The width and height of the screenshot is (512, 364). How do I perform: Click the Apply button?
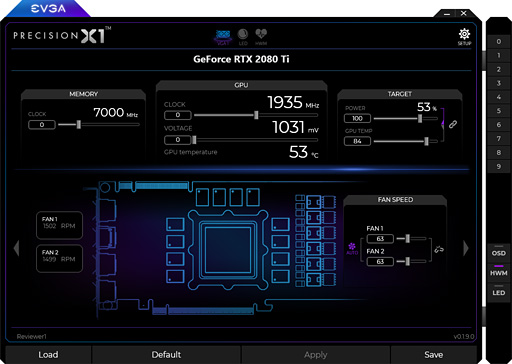pos(315,355)
